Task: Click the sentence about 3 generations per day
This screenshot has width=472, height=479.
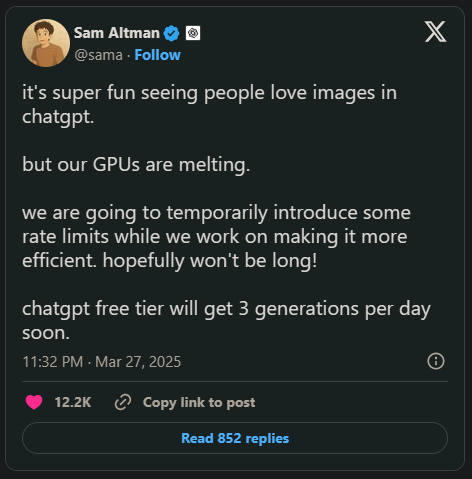Action: (x=226, y=320)
